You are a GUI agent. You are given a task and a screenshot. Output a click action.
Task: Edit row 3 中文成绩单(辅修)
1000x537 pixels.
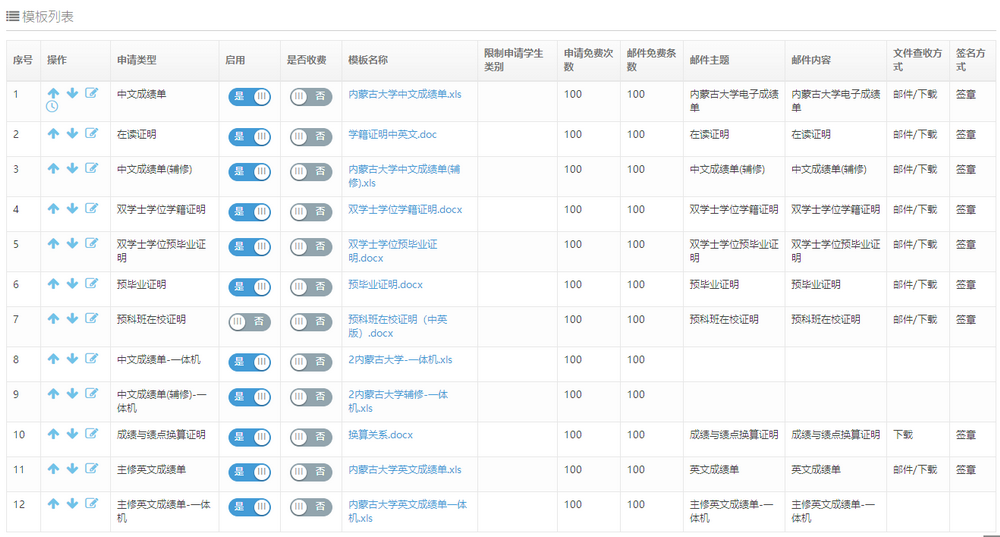(x=92, y=168)
